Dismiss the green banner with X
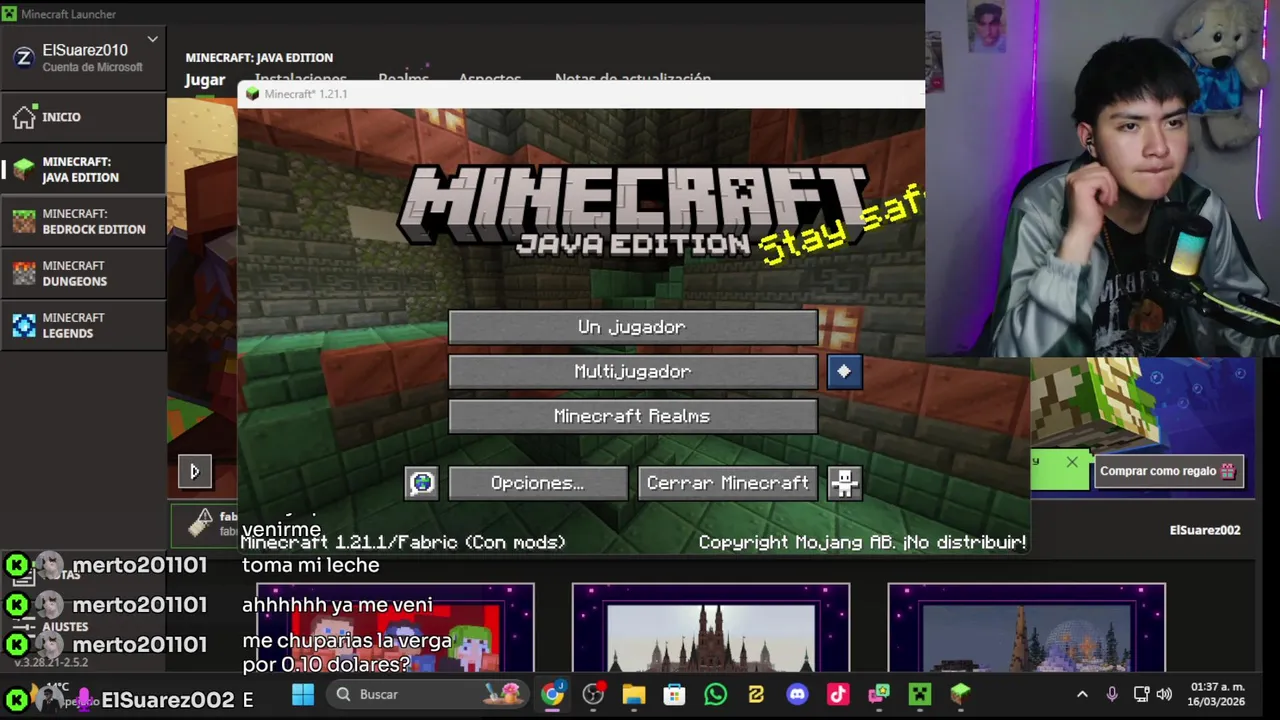Image resolution: width=1280 pixels, height=720 pixels. coord(1072,462)
